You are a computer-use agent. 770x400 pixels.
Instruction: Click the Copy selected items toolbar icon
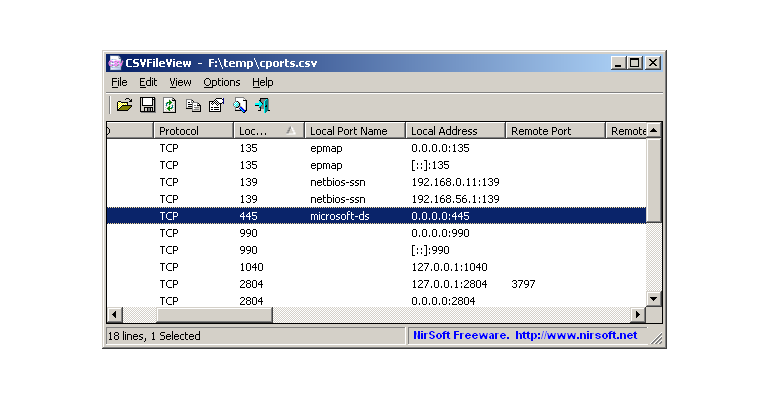193,105
